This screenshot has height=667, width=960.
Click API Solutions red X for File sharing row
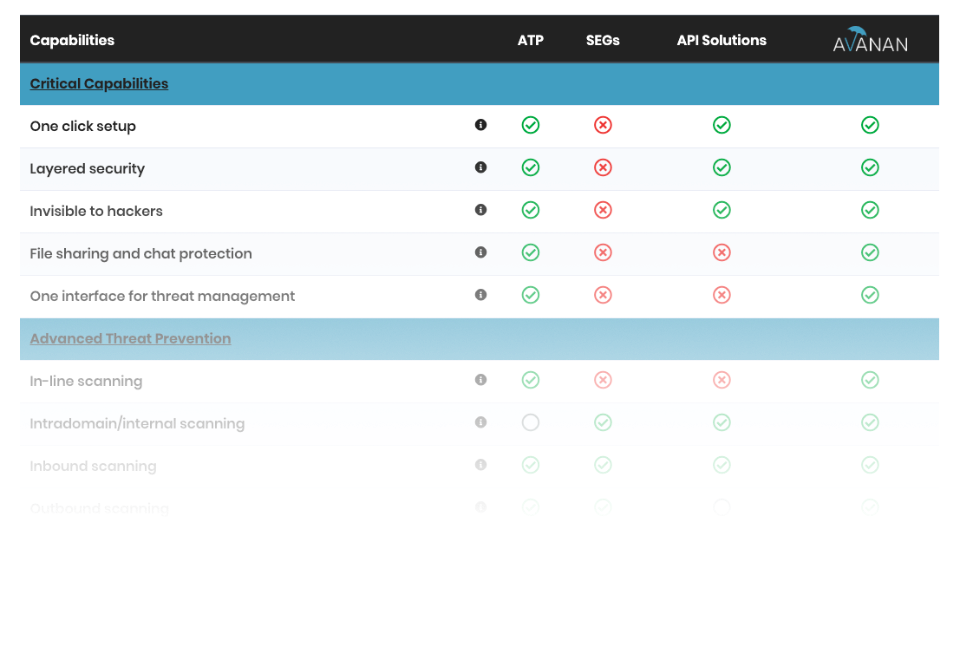(x=722, y=252)
